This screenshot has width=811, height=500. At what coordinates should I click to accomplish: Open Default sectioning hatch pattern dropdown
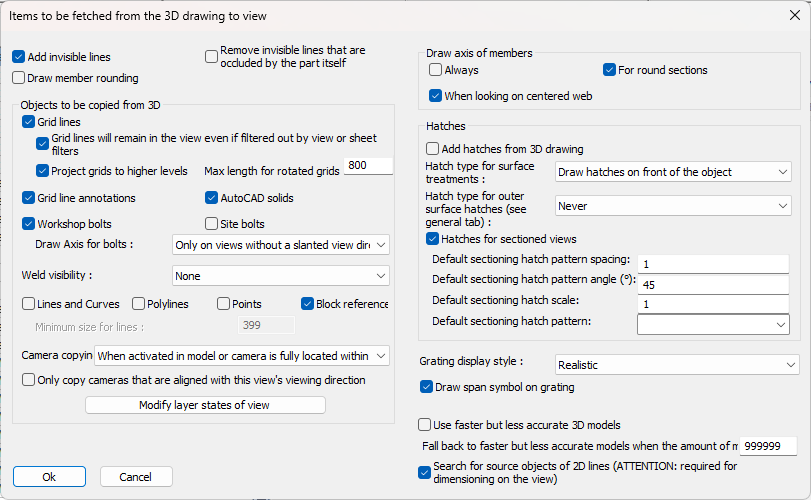tap(713, 324)
